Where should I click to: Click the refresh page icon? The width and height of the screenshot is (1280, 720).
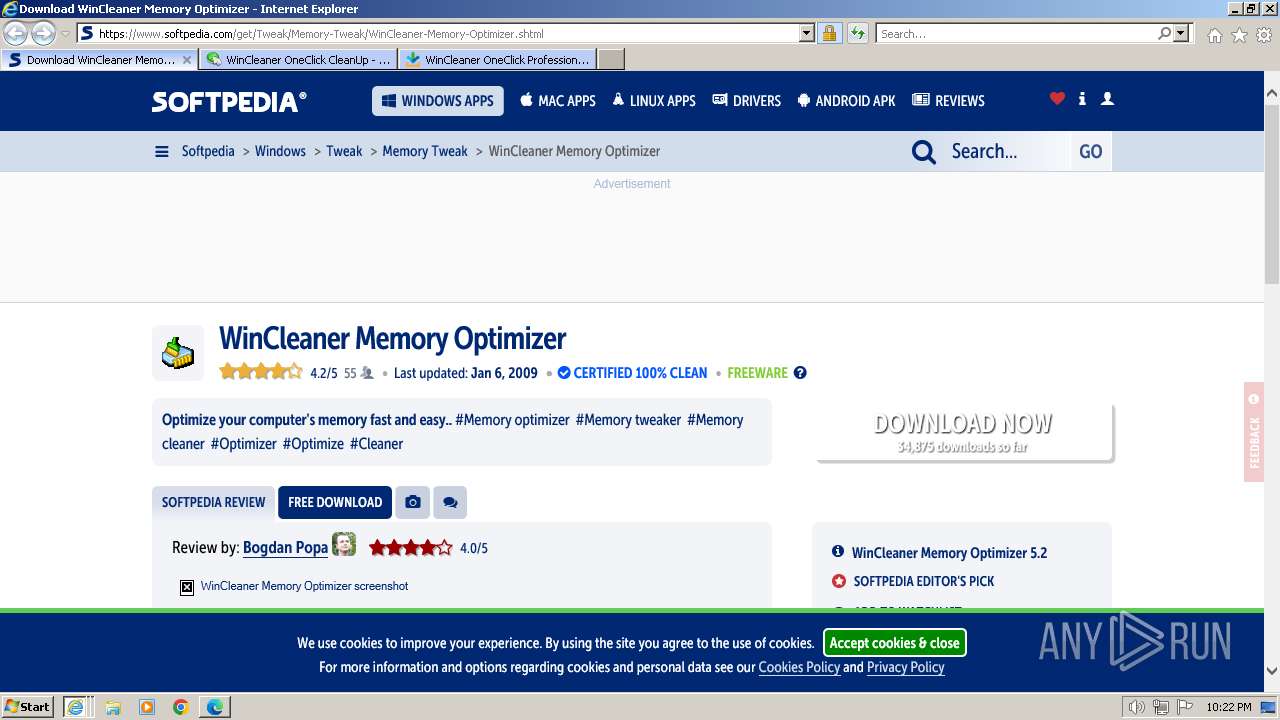tap(857, 33)
